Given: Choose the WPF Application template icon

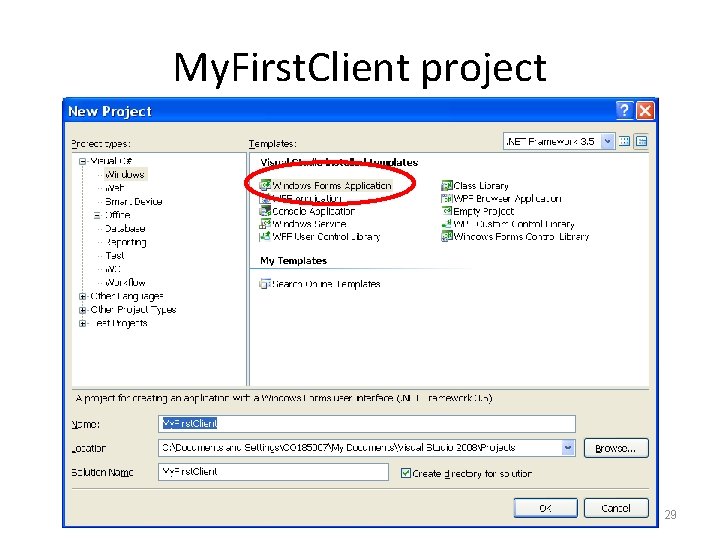Looking at the screenshot, I should click(265, 199).
